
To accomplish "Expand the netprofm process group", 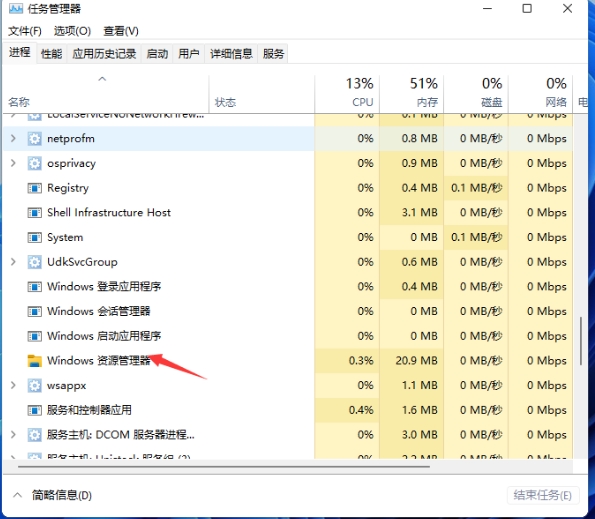I will pos(13,138).
